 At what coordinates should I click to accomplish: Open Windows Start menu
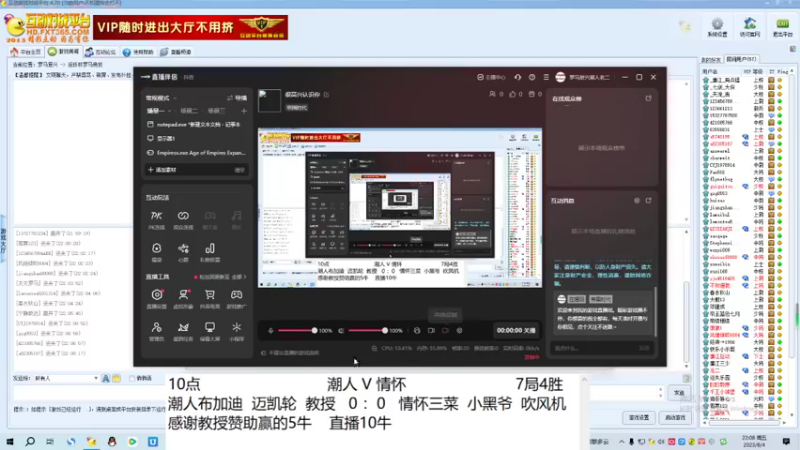pyautogui.click(x=10, y=441)
